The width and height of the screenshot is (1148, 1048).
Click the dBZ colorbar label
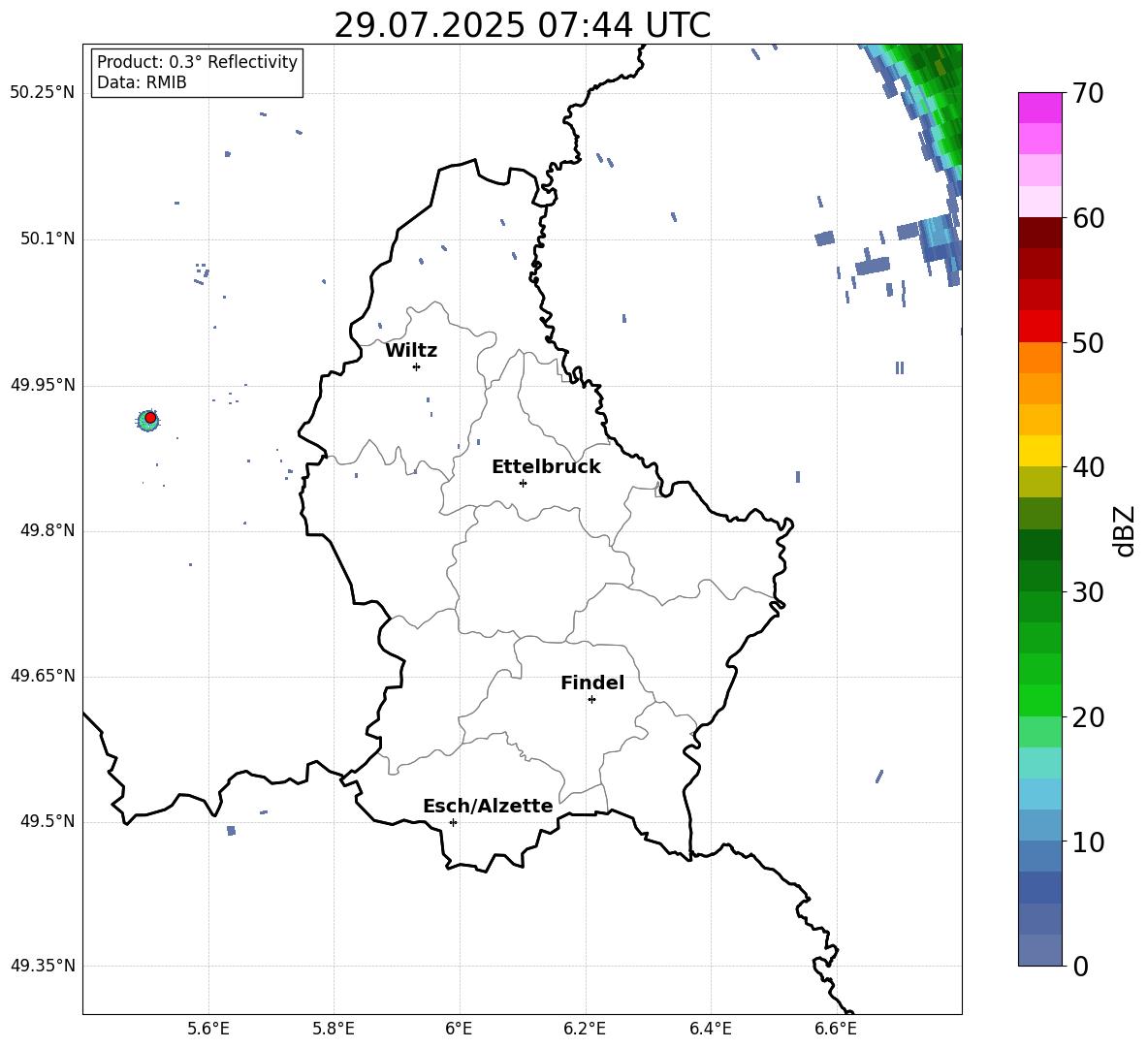pos(1125,530)
